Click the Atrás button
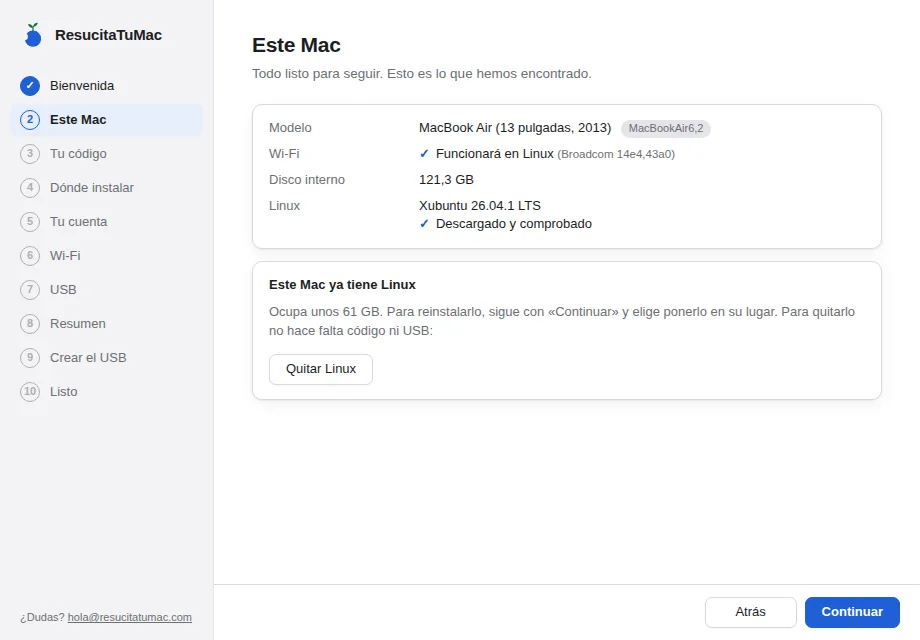920x640 pixels. coord(750,612)
